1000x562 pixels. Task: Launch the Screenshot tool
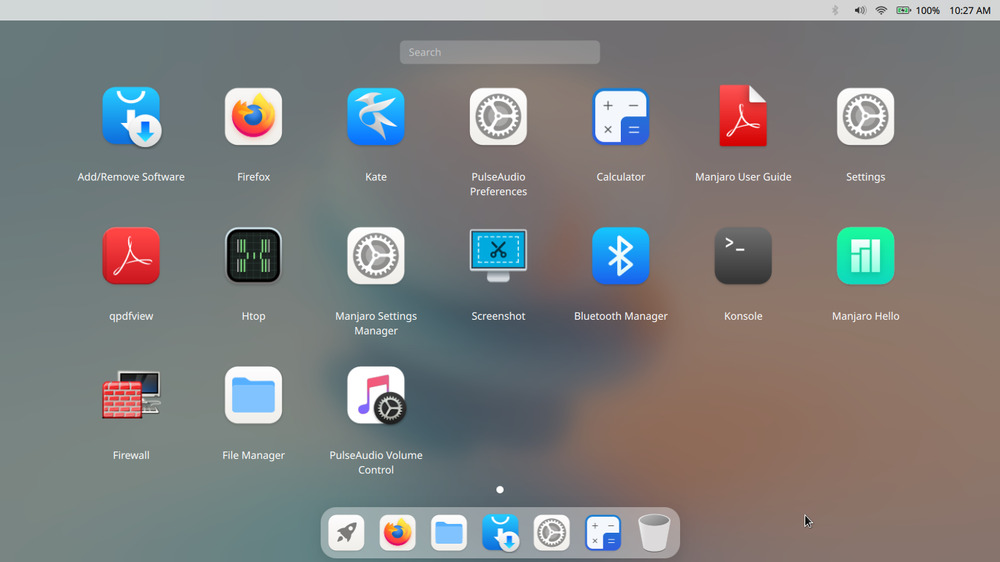point(498,255)
